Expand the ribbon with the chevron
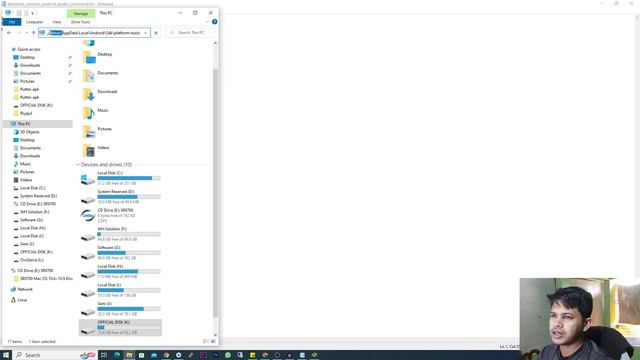Screen dimensions: 640x360 [207, 22]
